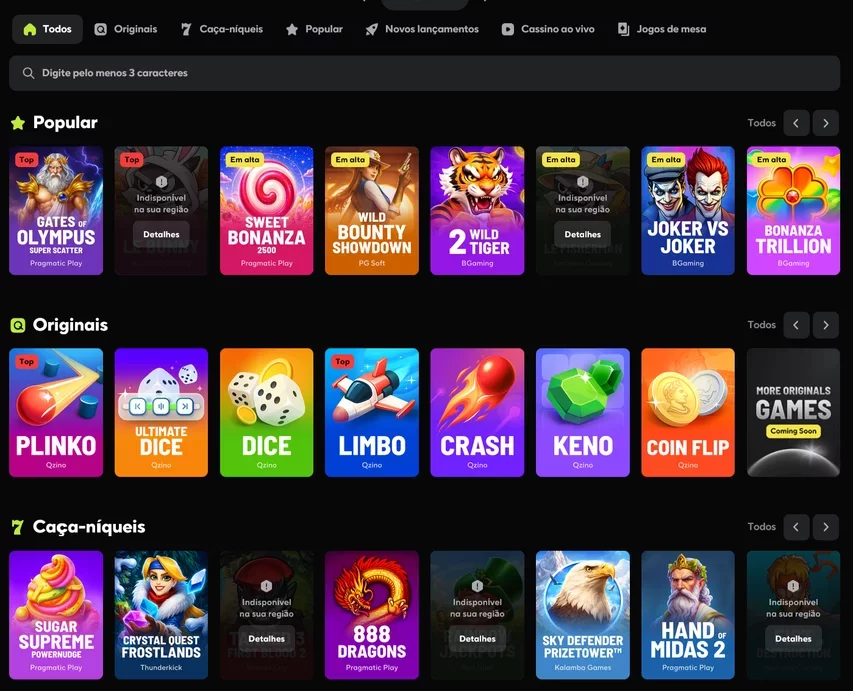Viewport: 853px width, 691px height.
Task: Open Detalhes for Le Fisherman game
Action: coord(582,235)
